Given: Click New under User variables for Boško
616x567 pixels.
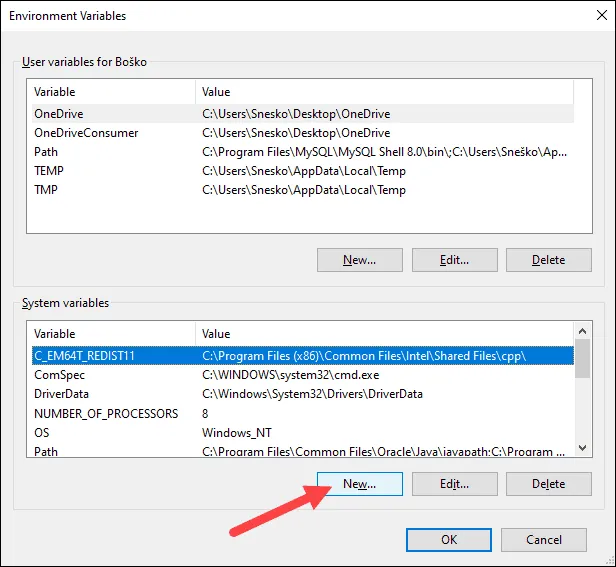Looking at the screenshot, I should 359,260.
